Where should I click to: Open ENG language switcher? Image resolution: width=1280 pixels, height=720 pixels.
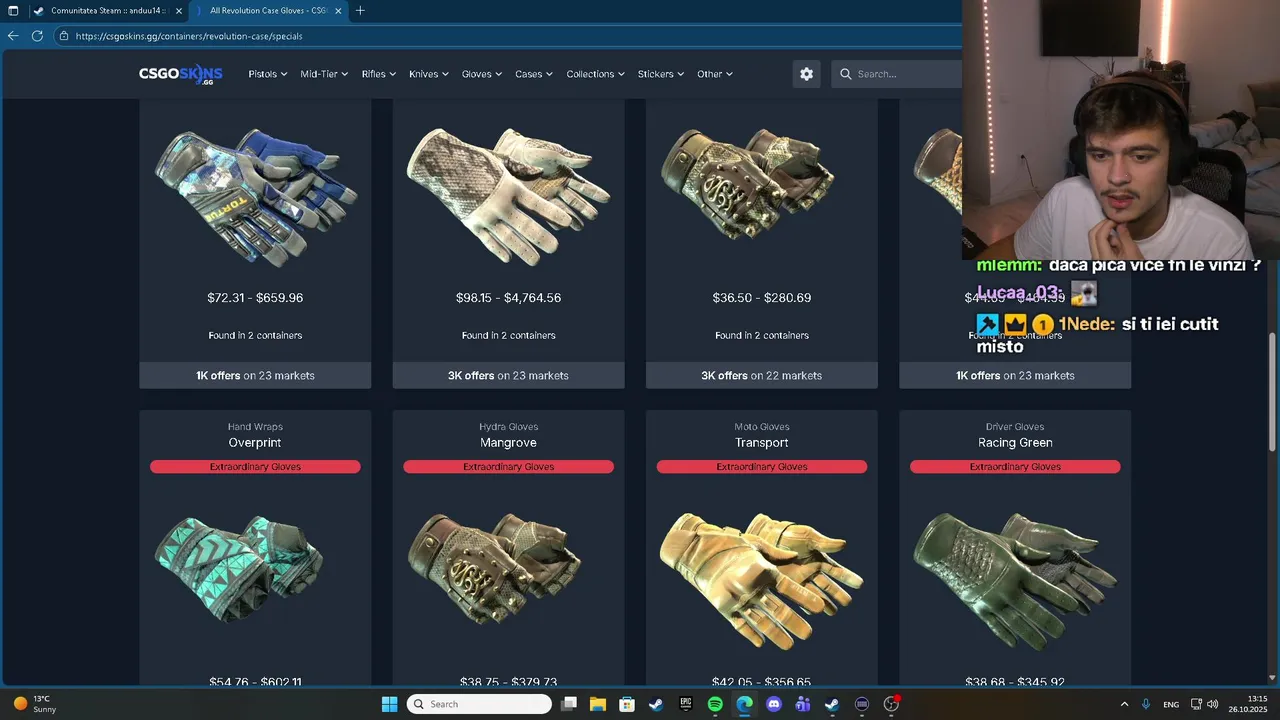pos(1171,704)
